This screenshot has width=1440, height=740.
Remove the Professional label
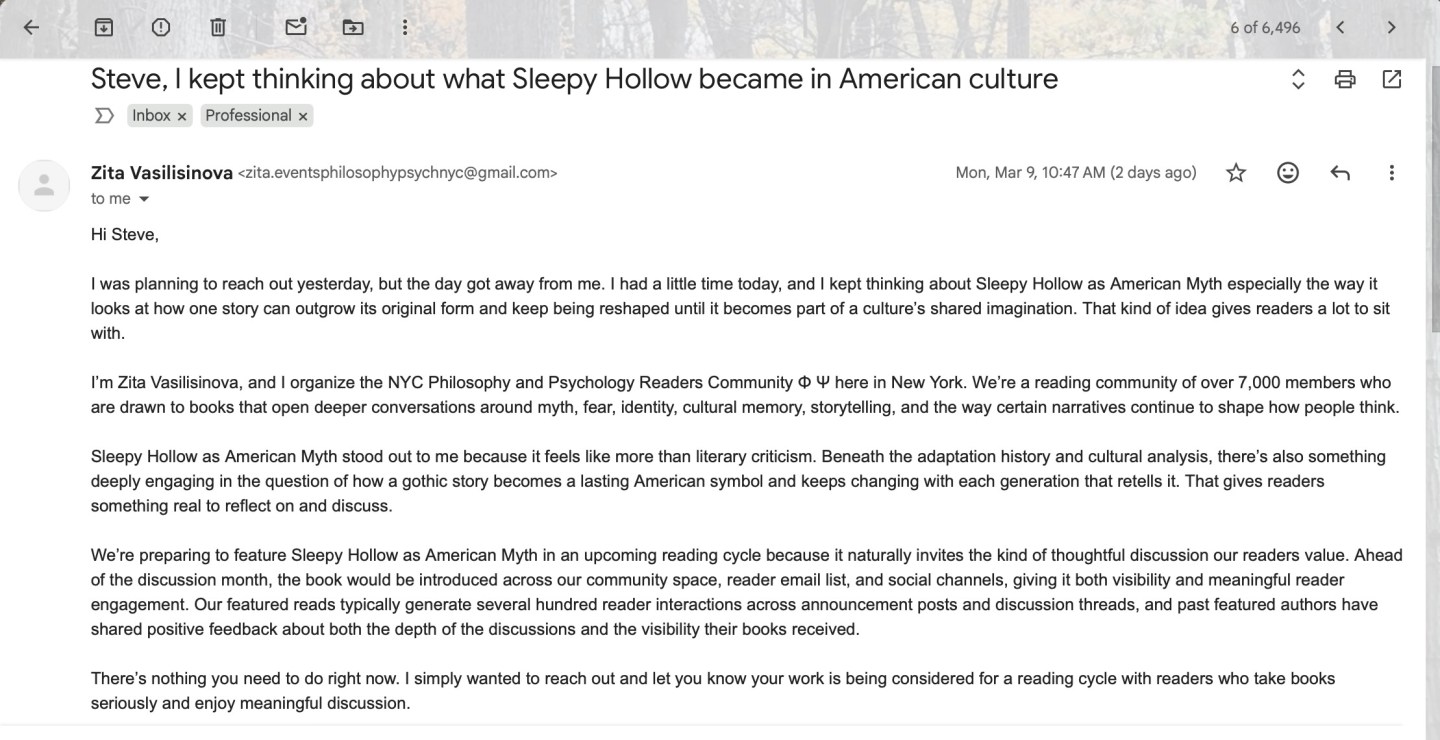point(303,115)
